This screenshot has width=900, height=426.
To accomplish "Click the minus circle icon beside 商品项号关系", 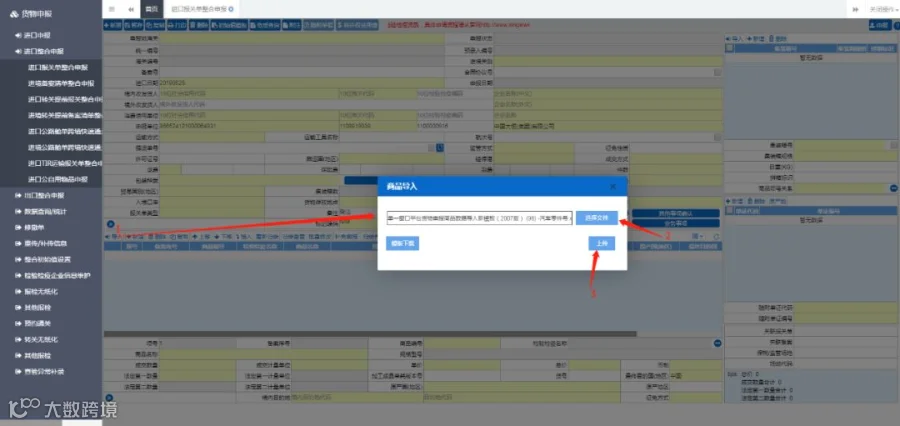I will coord(893,188).
